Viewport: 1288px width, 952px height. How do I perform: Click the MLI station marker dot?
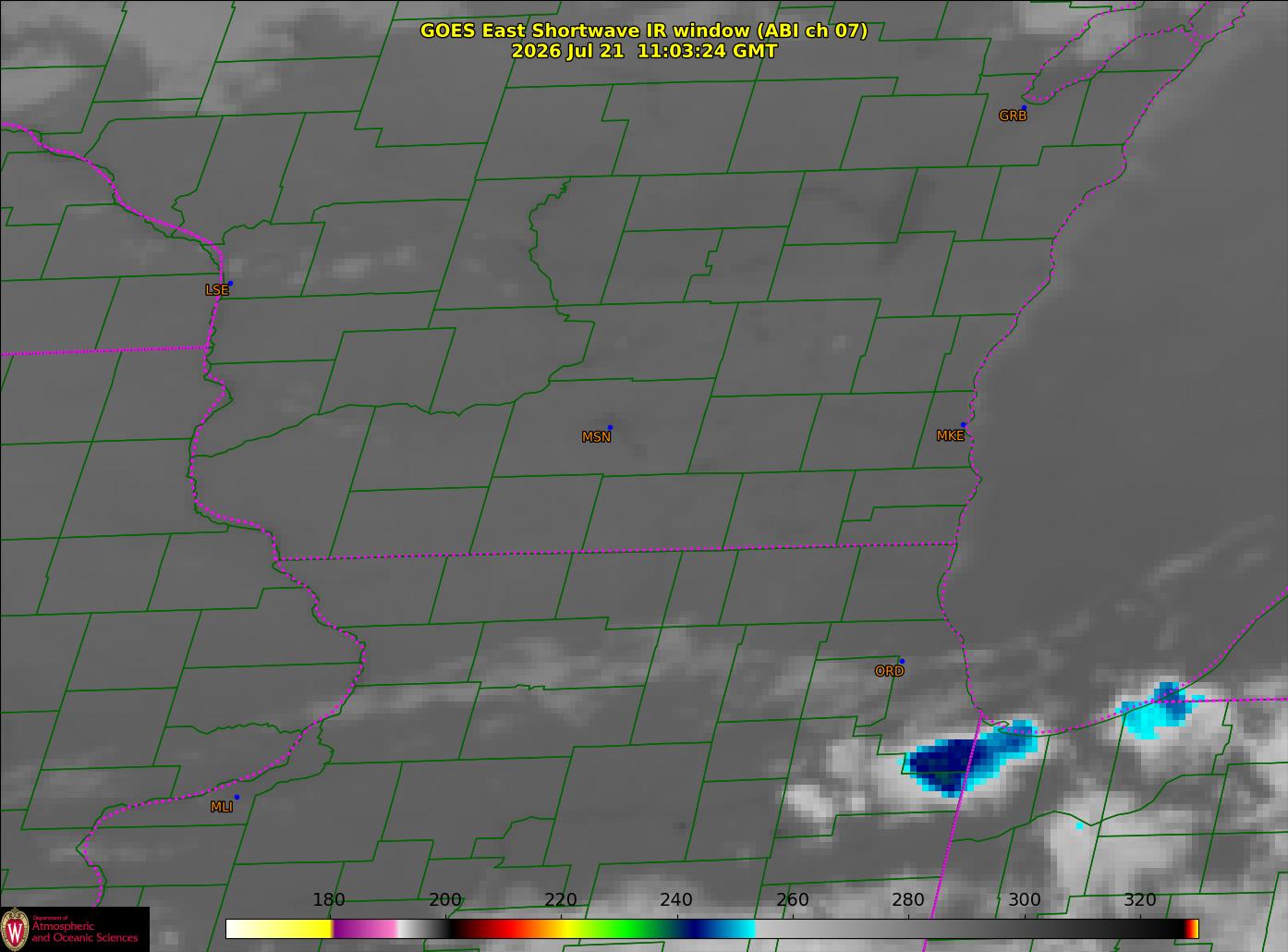click(x=237, y=797)
